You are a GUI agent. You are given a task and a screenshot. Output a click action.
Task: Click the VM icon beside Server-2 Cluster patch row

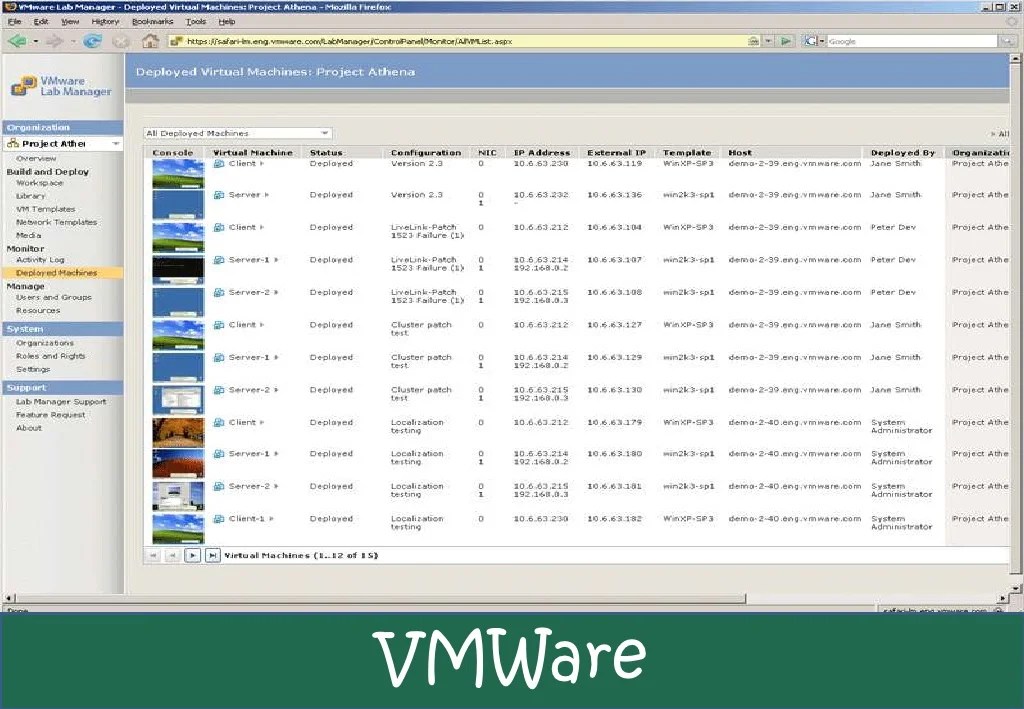pos(219,390)
